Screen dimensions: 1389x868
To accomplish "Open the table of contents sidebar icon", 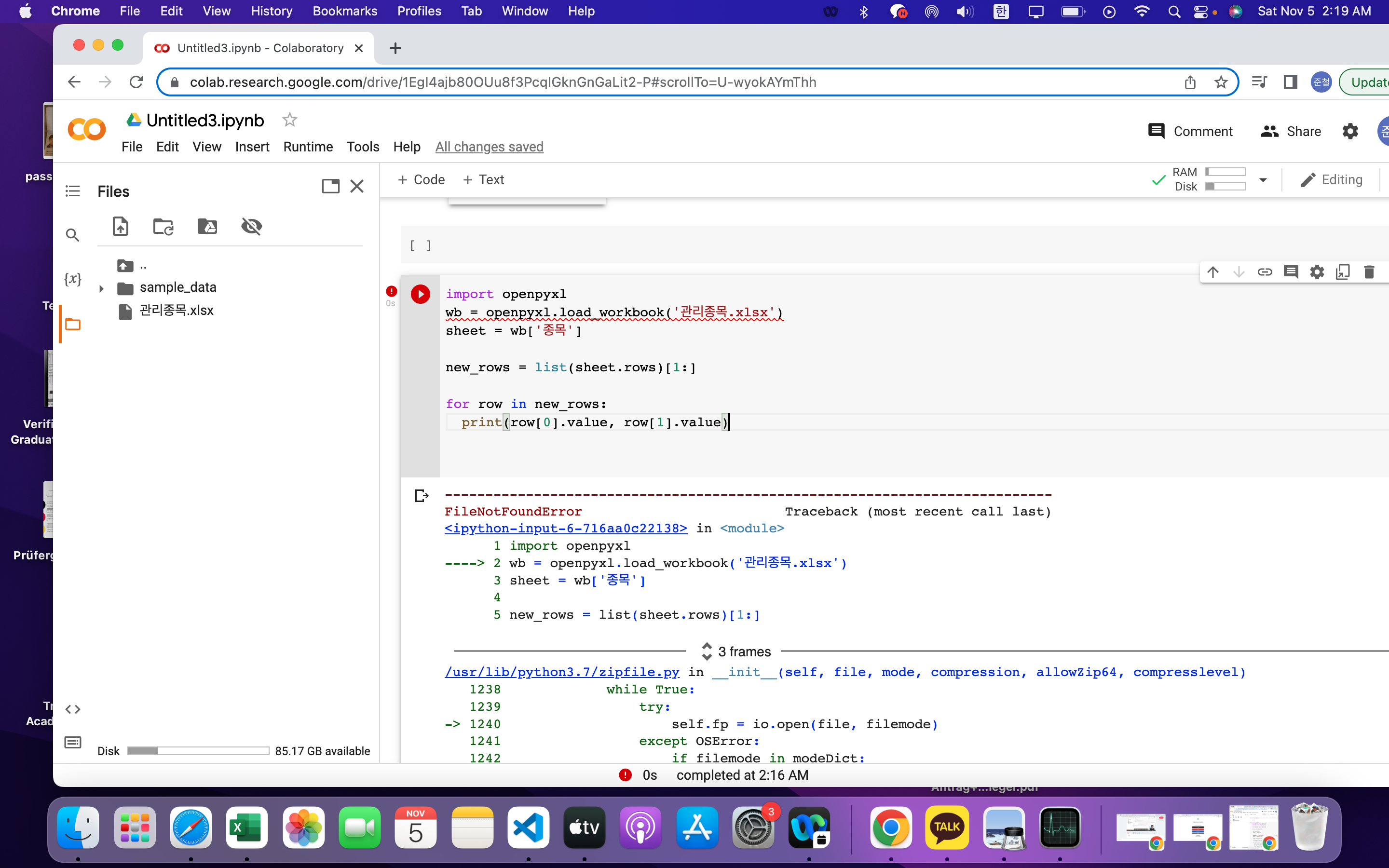I will tap(72, 191).
